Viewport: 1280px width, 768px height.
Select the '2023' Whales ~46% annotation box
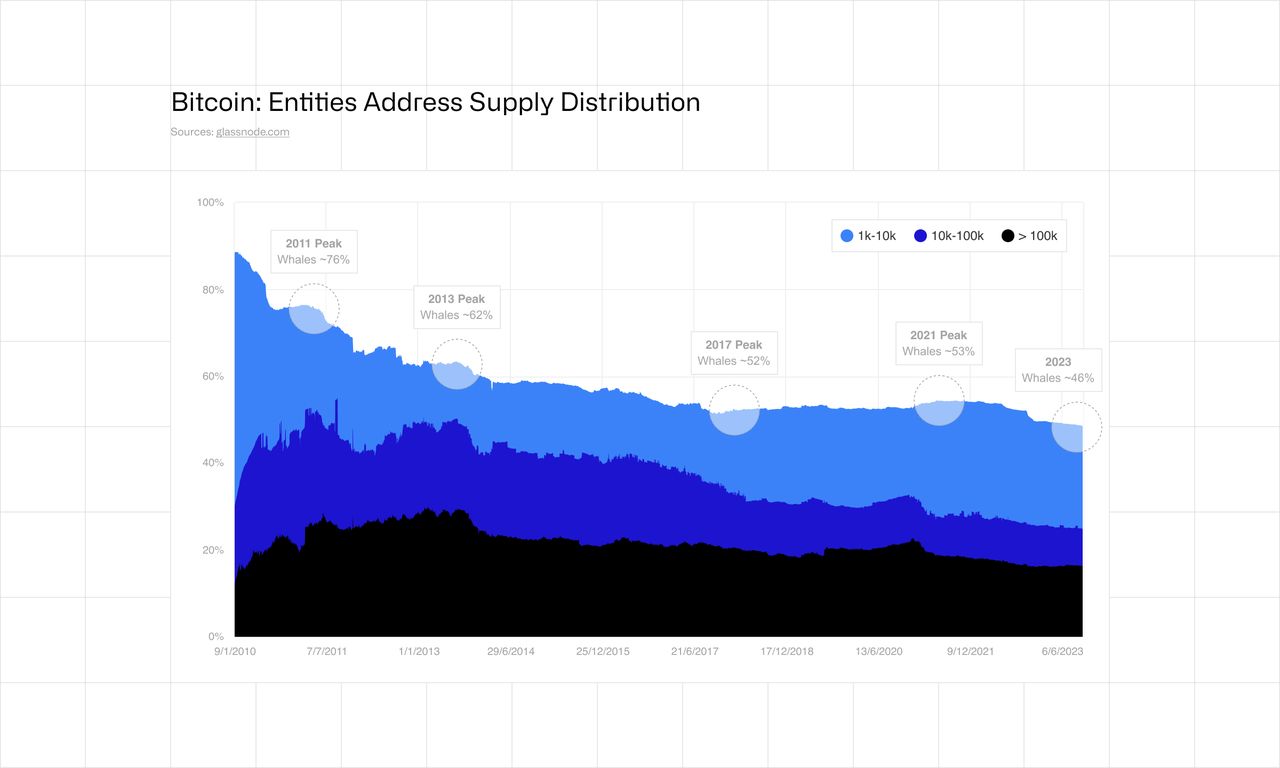click(x=1058, y=369)
